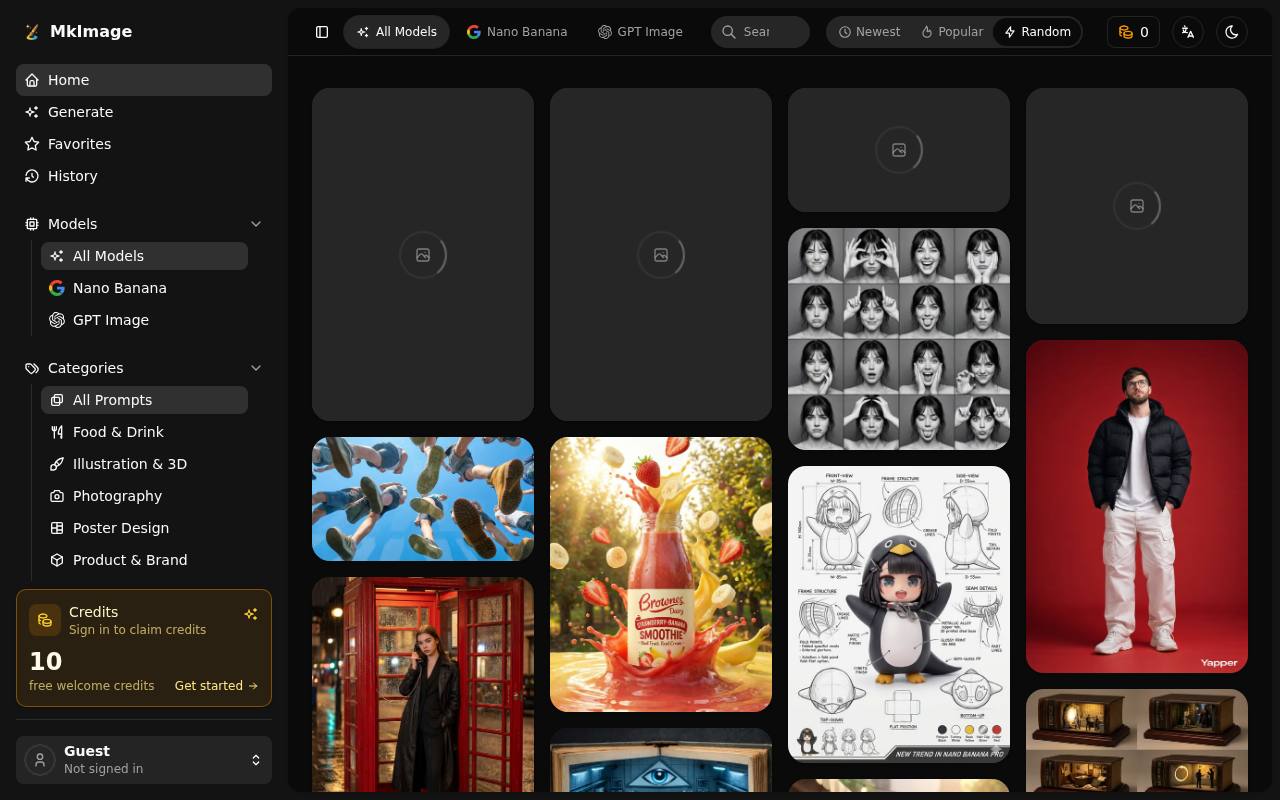Screen dimensions: 1280x800
Task: Open the miniature wooden diorama rooms image
Action: [1137, 740]
